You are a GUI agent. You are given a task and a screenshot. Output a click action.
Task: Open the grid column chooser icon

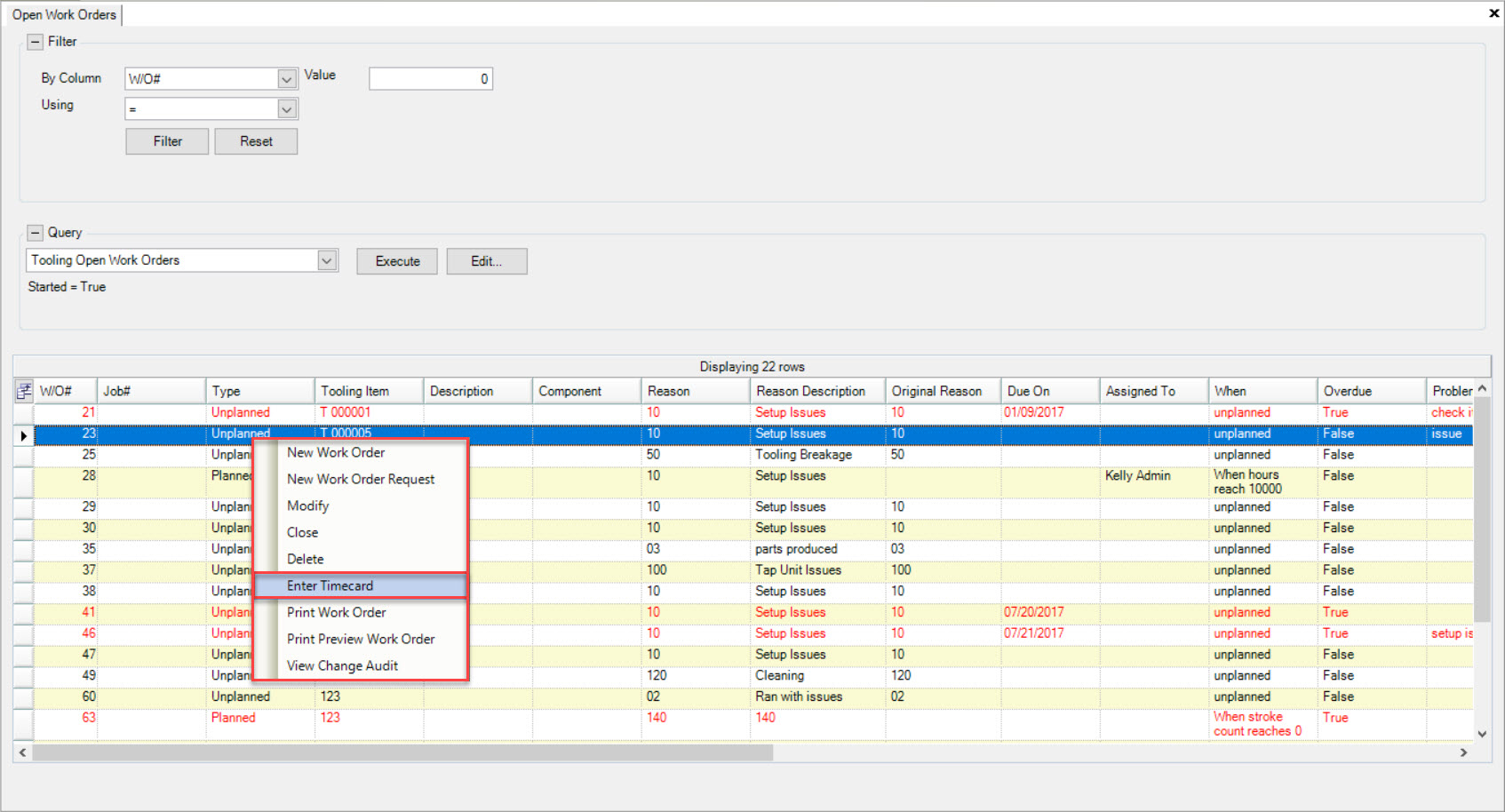[24, 391]
